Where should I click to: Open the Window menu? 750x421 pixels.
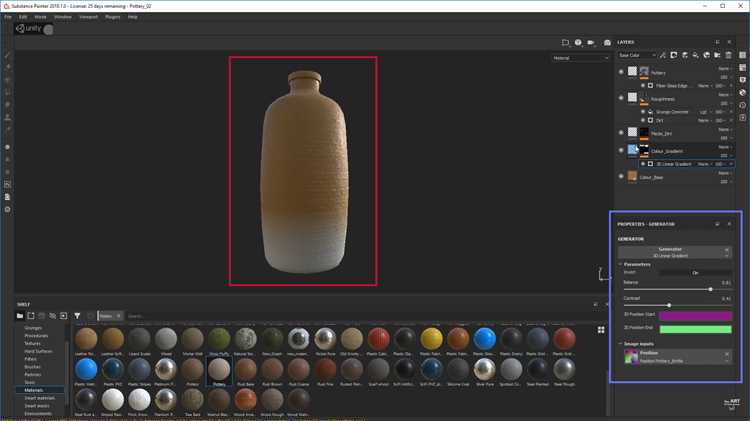click(x=63, y=17)
